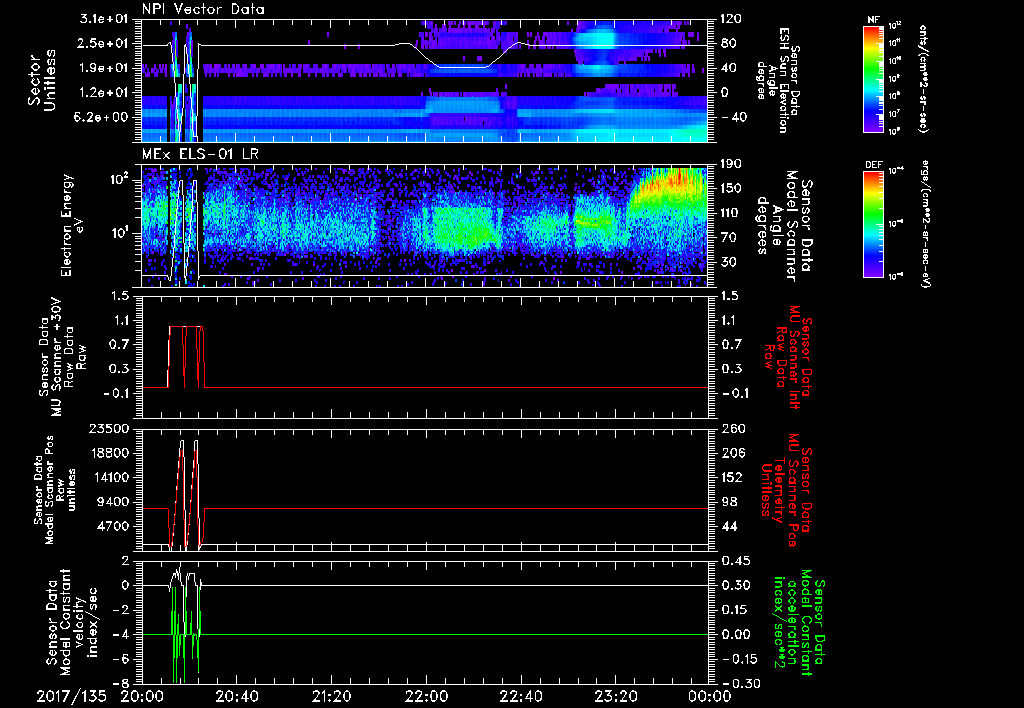Click the '2.5e+01' sector tick value
This screenshot has height=708, width=1024.
click(x=102, y=43)
